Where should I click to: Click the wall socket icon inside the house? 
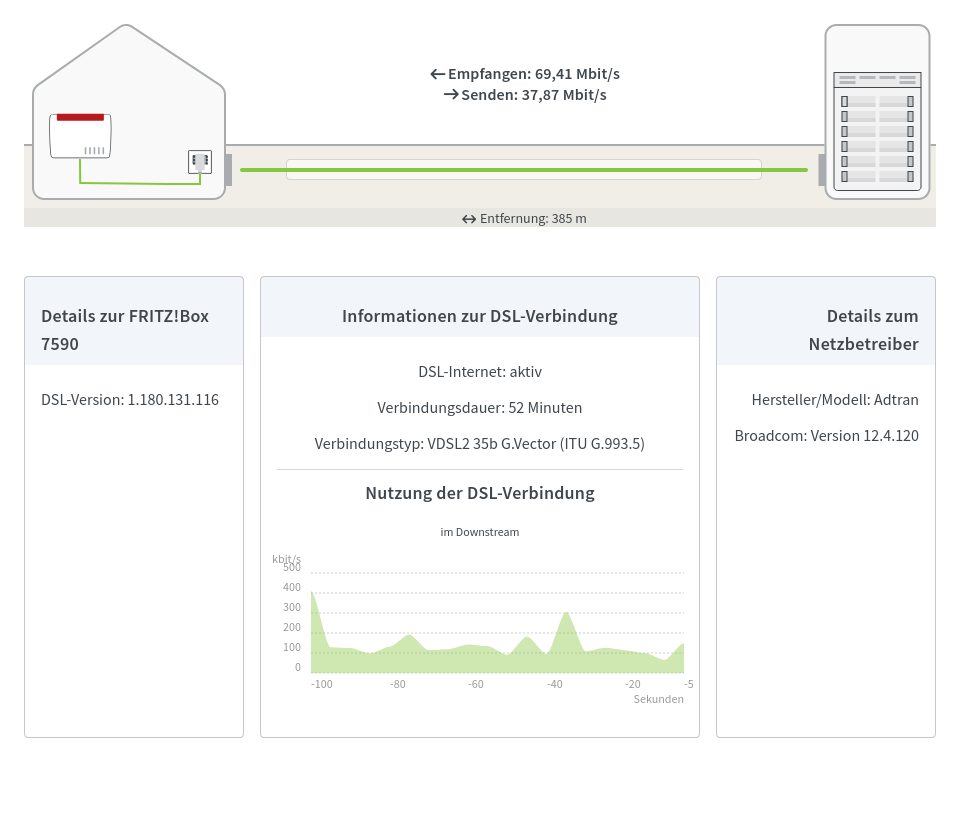tap(200, 161)
